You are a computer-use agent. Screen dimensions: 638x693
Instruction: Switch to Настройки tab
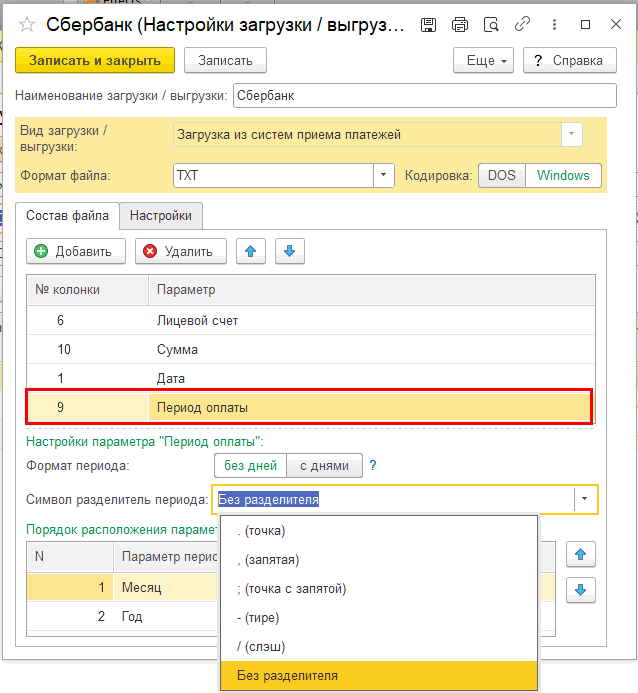(161, 216)
